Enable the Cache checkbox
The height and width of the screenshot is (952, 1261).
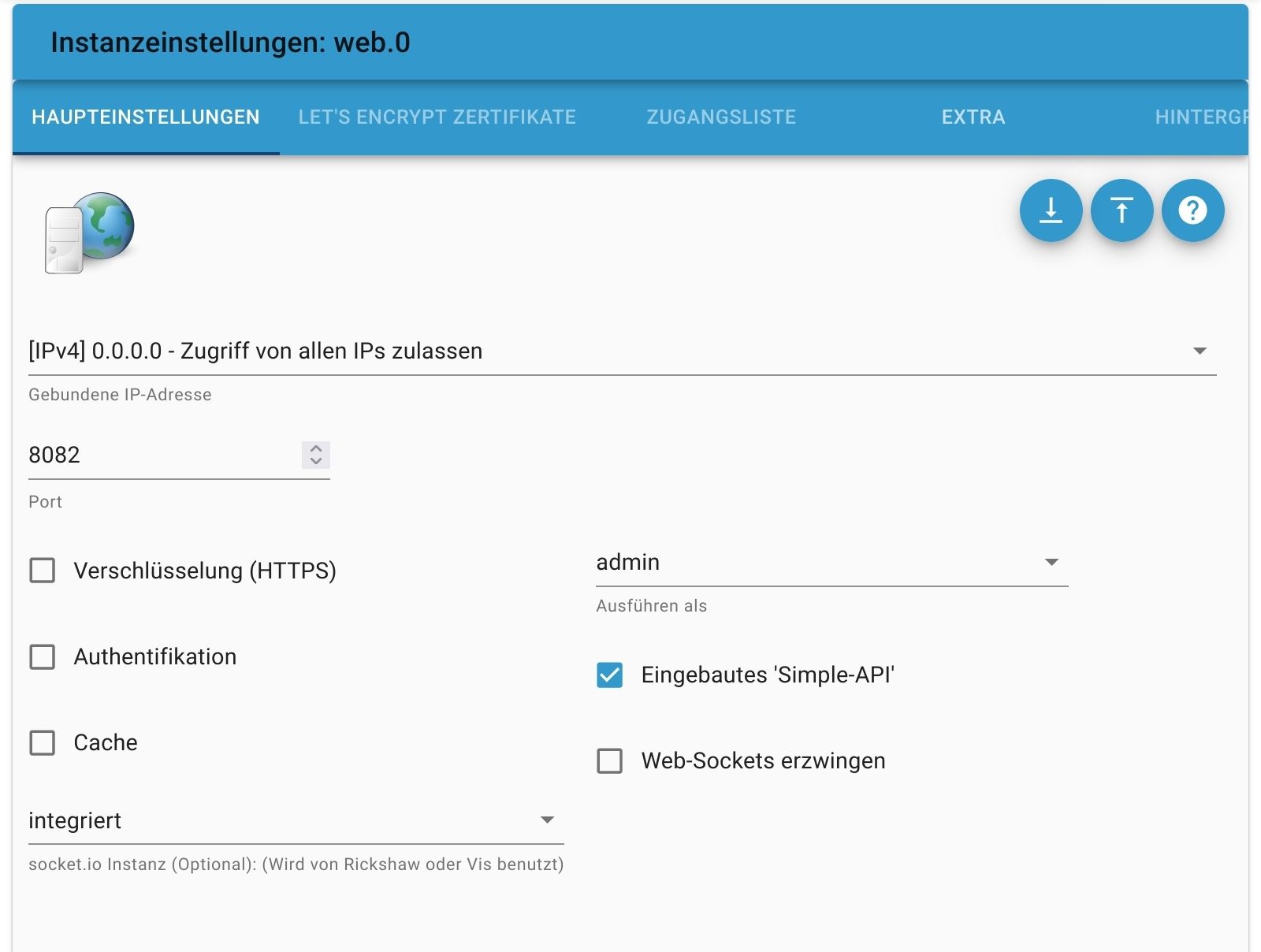pos(43,742)
